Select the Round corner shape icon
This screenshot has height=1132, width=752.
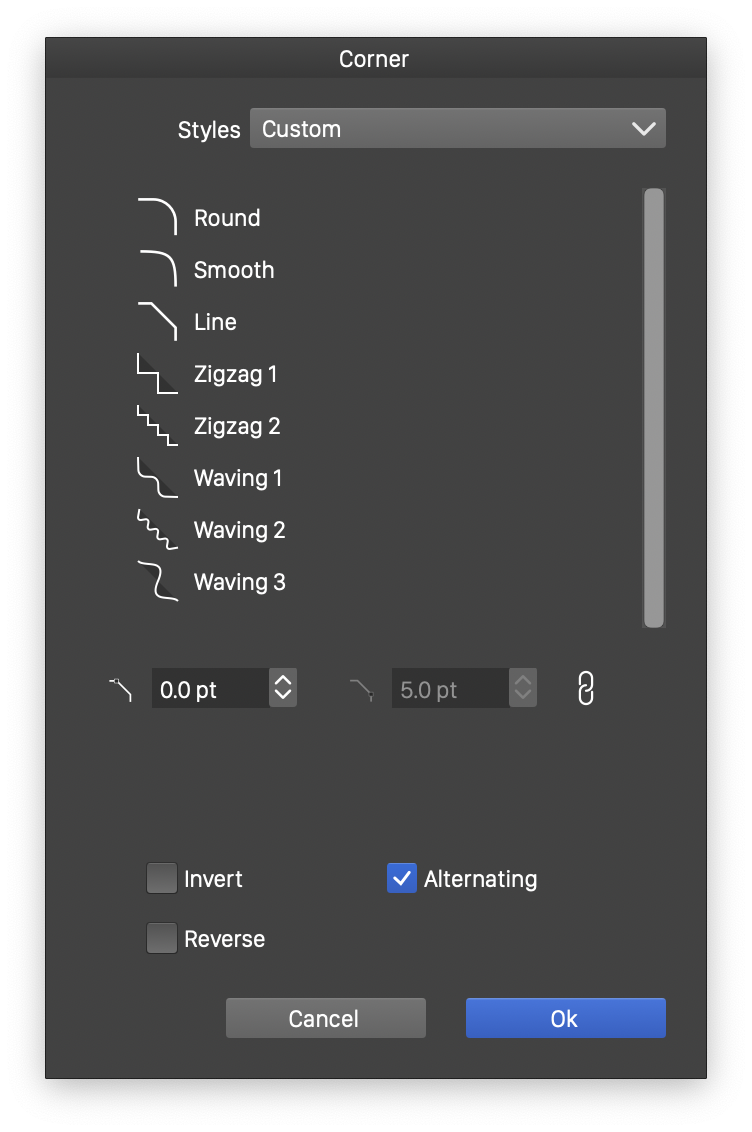pos(157,218)
